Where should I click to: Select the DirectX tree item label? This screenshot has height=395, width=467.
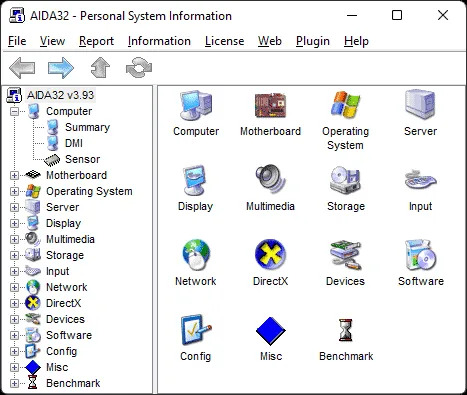pyautogui.click(x=63, y=303)
